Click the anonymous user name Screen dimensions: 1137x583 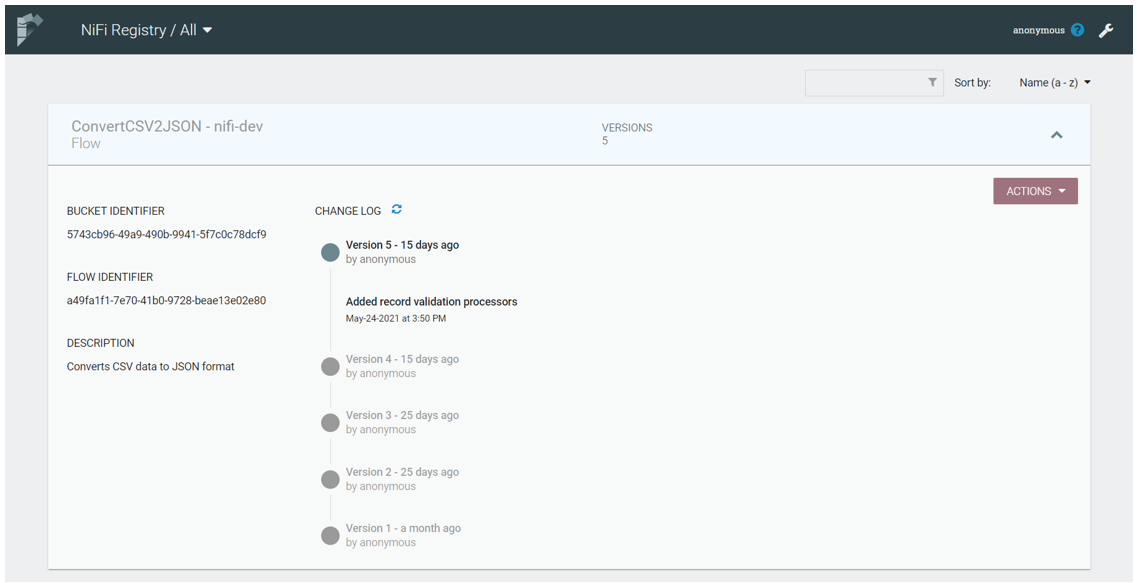[x=1038, y=30]
